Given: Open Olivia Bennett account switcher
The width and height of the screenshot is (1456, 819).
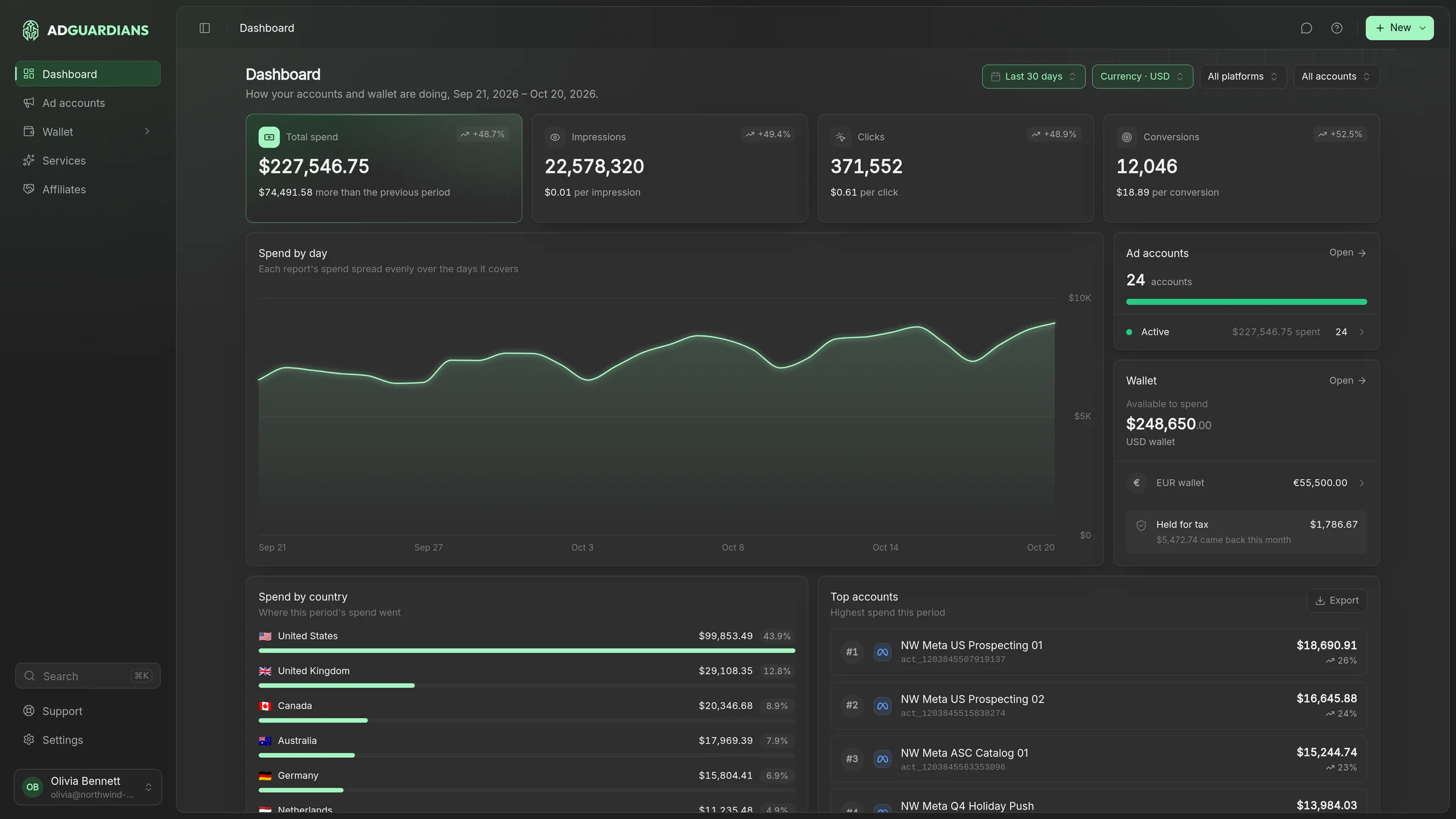Looking at the screenshot, I should coord(88,787).
